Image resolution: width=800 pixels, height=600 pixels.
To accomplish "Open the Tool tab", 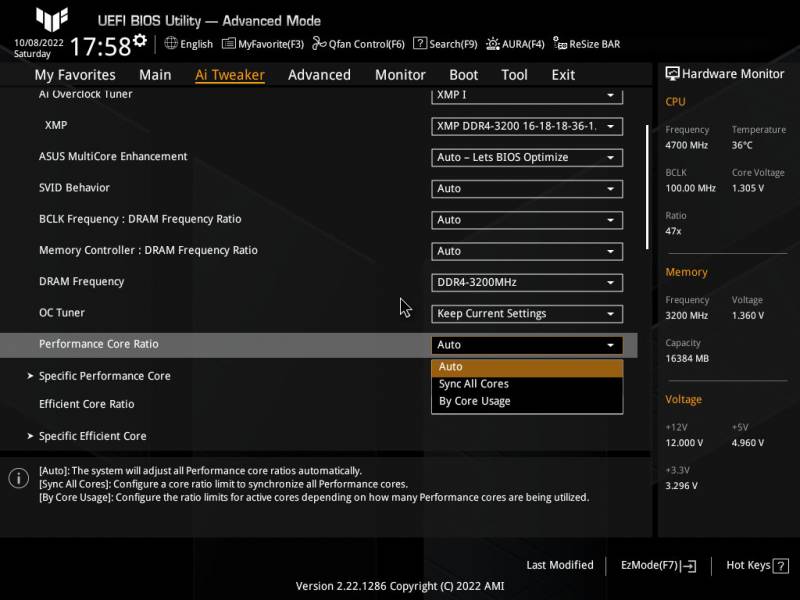I will 514,75.
